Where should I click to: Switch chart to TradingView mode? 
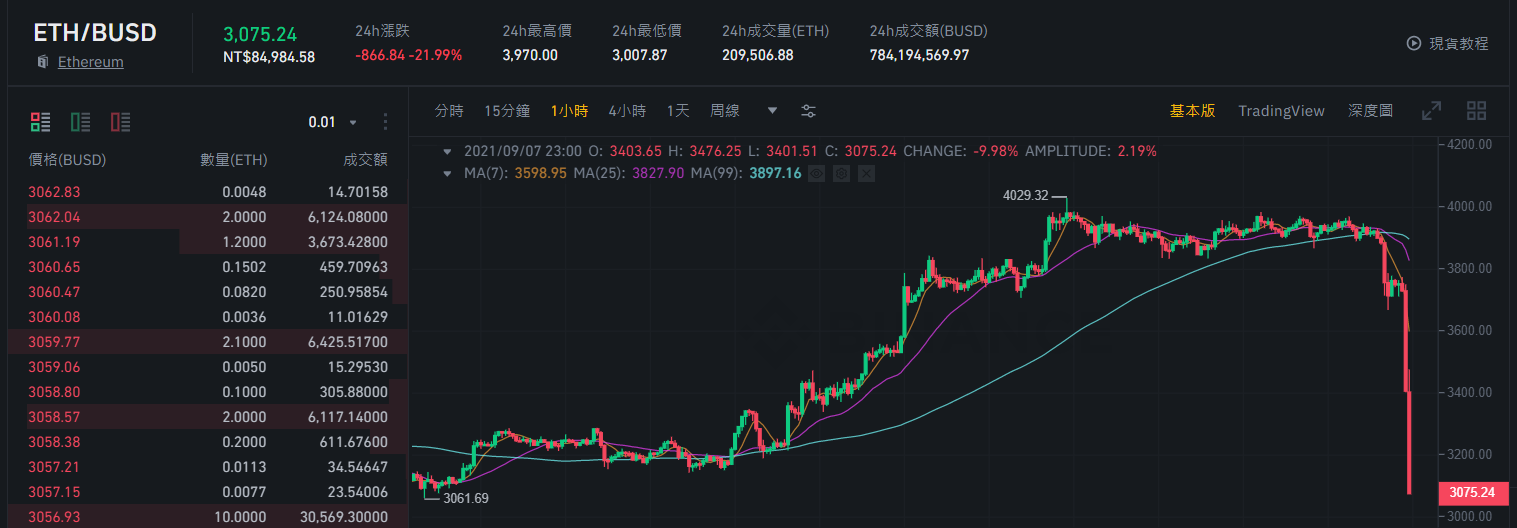pos(1281,111)
